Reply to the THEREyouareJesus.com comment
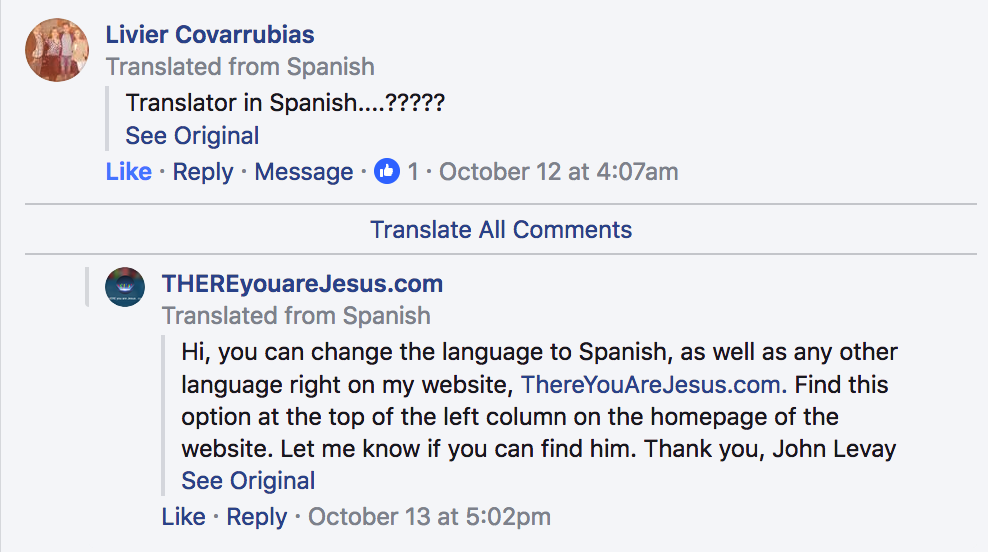 (x=257, y=517)
